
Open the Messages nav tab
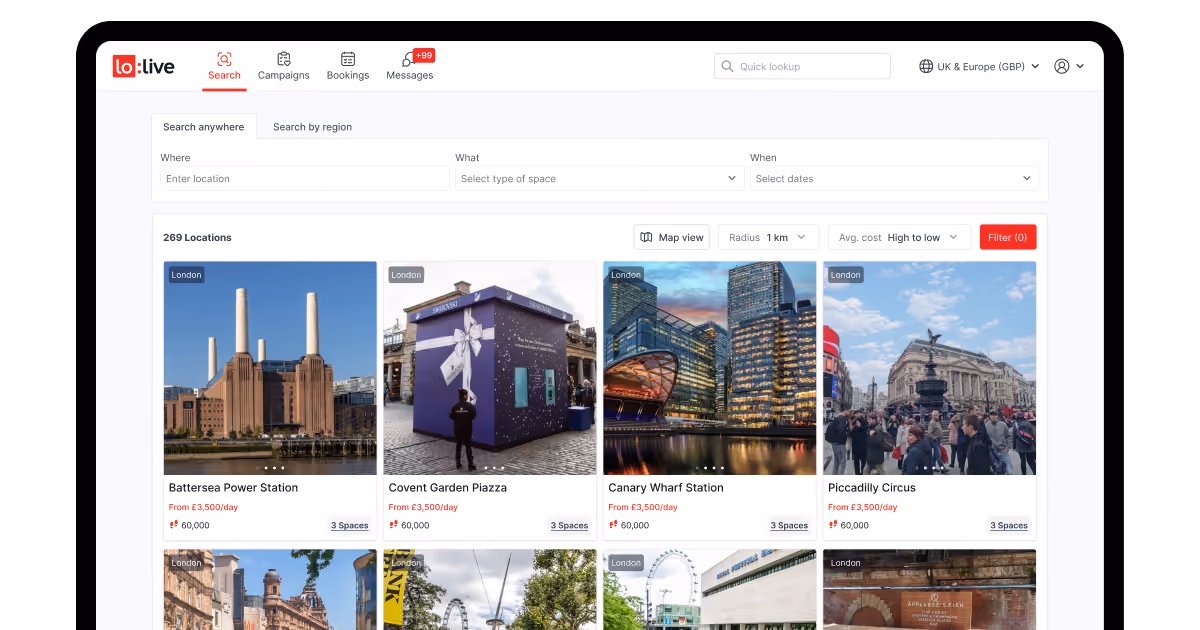[x=410, y=67]
